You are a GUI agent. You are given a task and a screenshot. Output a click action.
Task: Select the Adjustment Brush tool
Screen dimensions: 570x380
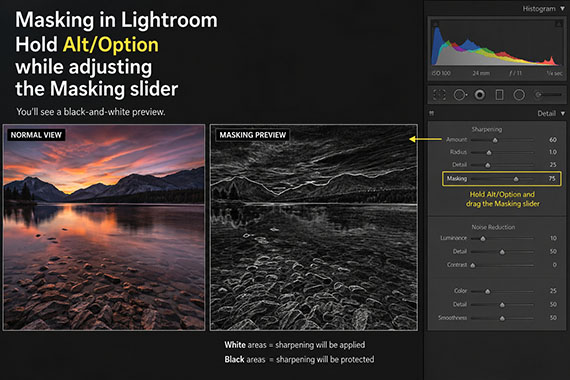coord(548,95)
